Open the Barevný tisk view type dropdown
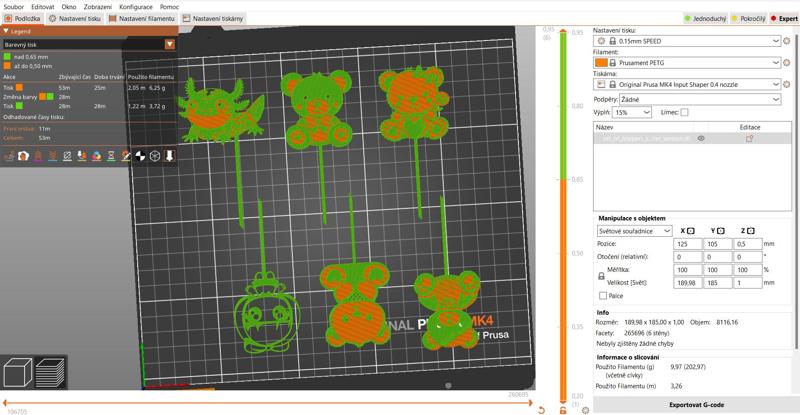 coord(89,44)
